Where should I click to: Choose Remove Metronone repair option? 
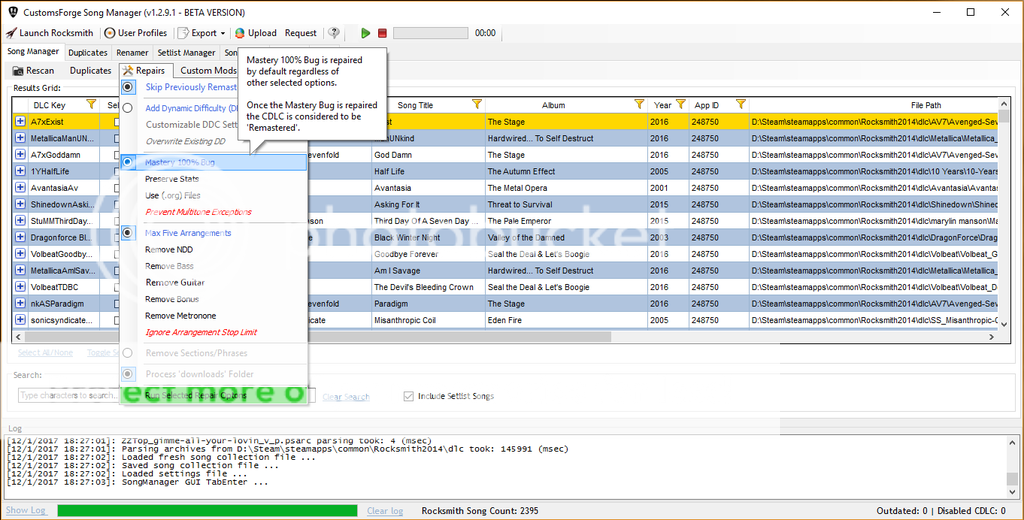click(x=180, y=316)
